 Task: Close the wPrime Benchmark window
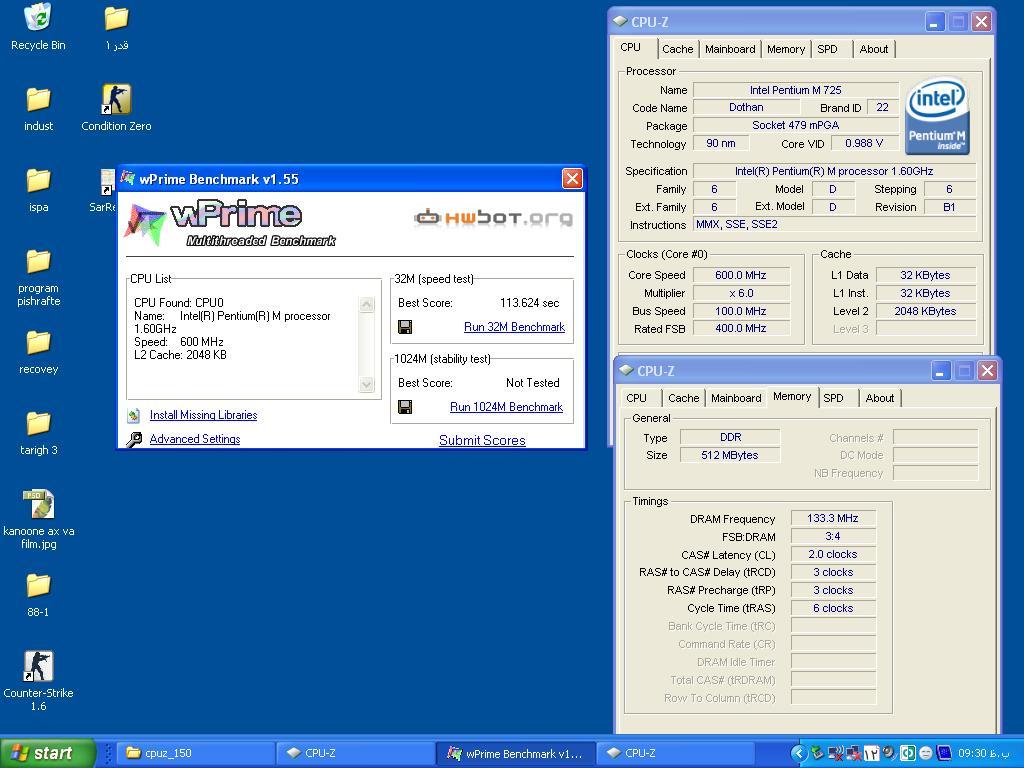point(572,178)
